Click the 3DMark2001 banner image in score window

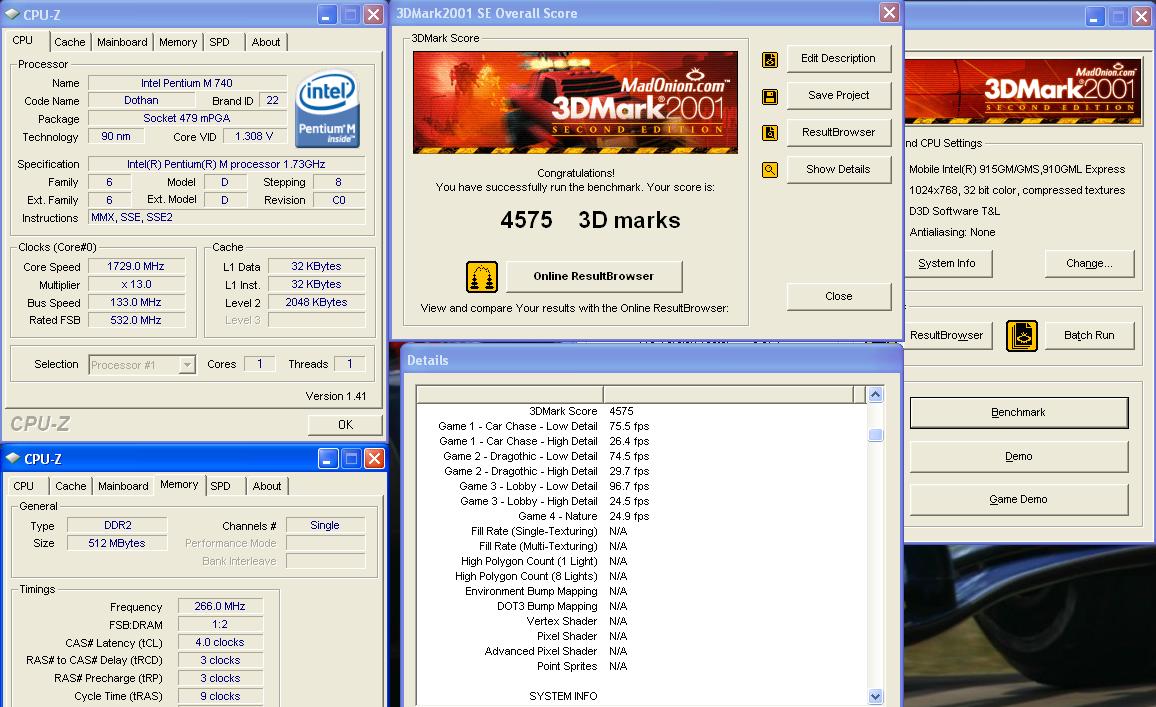click(575, 102)
